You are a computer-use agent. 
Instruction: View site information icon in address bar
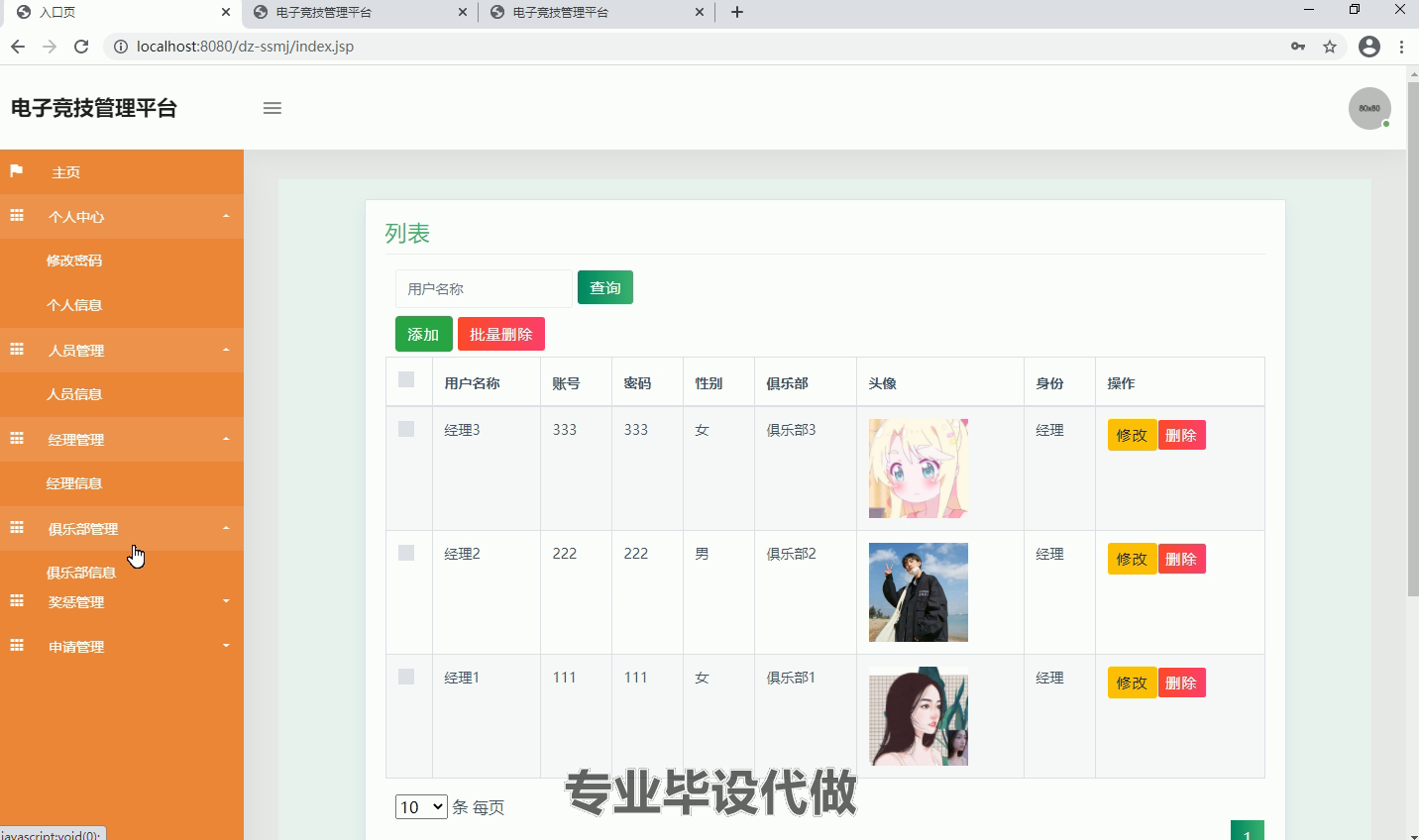click(121, 47)
